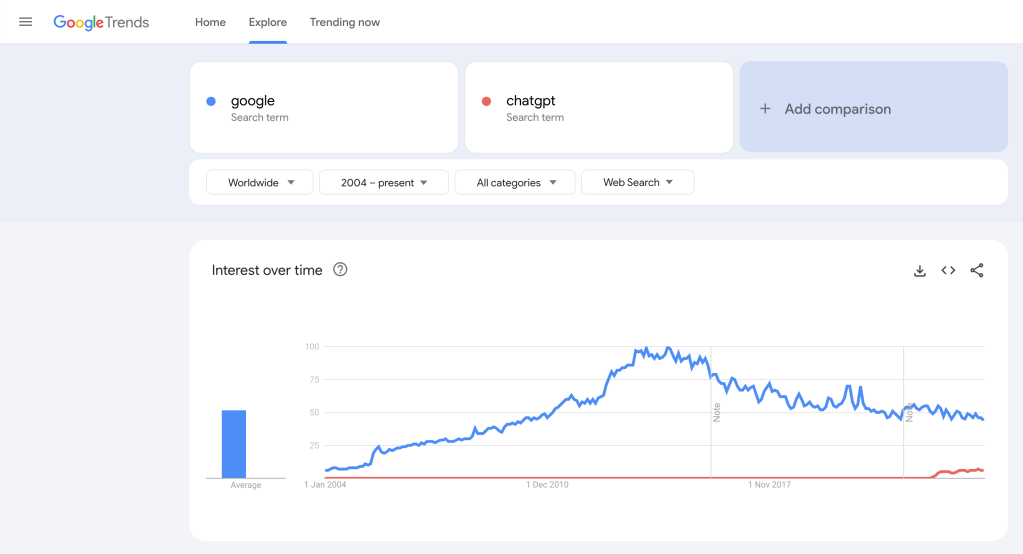Click the blue Average bar
Image resolution: width=1023 pixels, height=554 pixels.
coord(234,444)
